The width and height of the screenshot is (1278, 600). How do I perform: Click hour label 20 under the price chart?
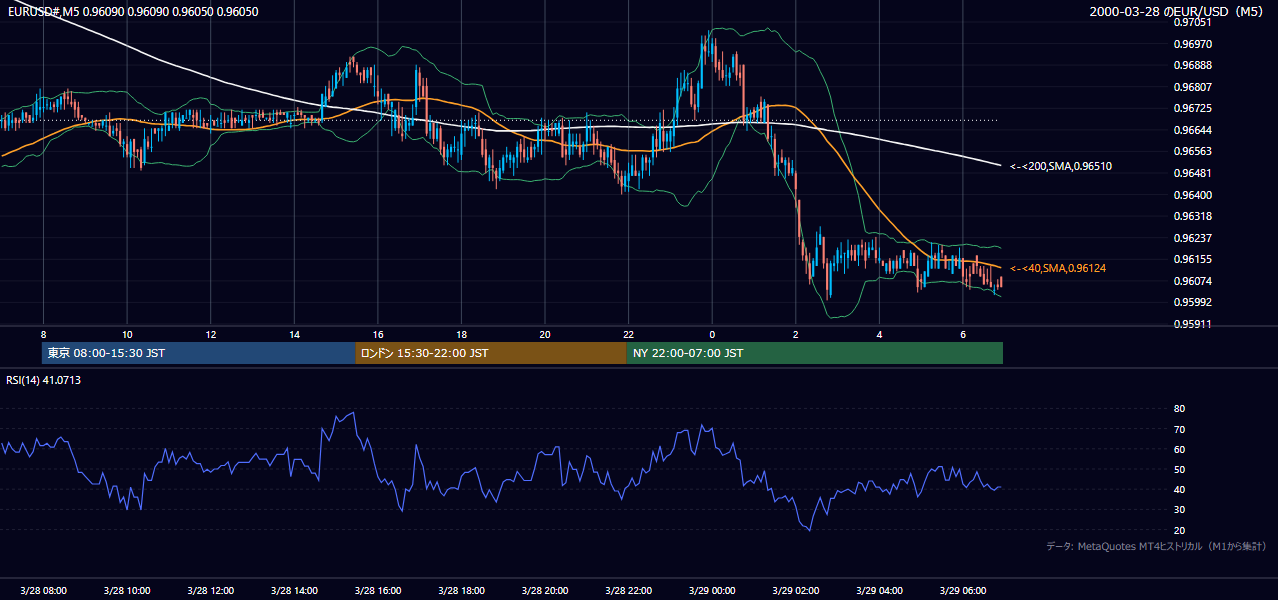(545, 334)
